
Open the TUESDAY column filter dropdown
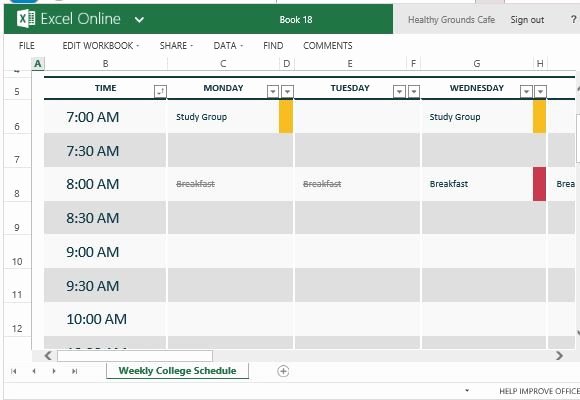pos(399,91)
